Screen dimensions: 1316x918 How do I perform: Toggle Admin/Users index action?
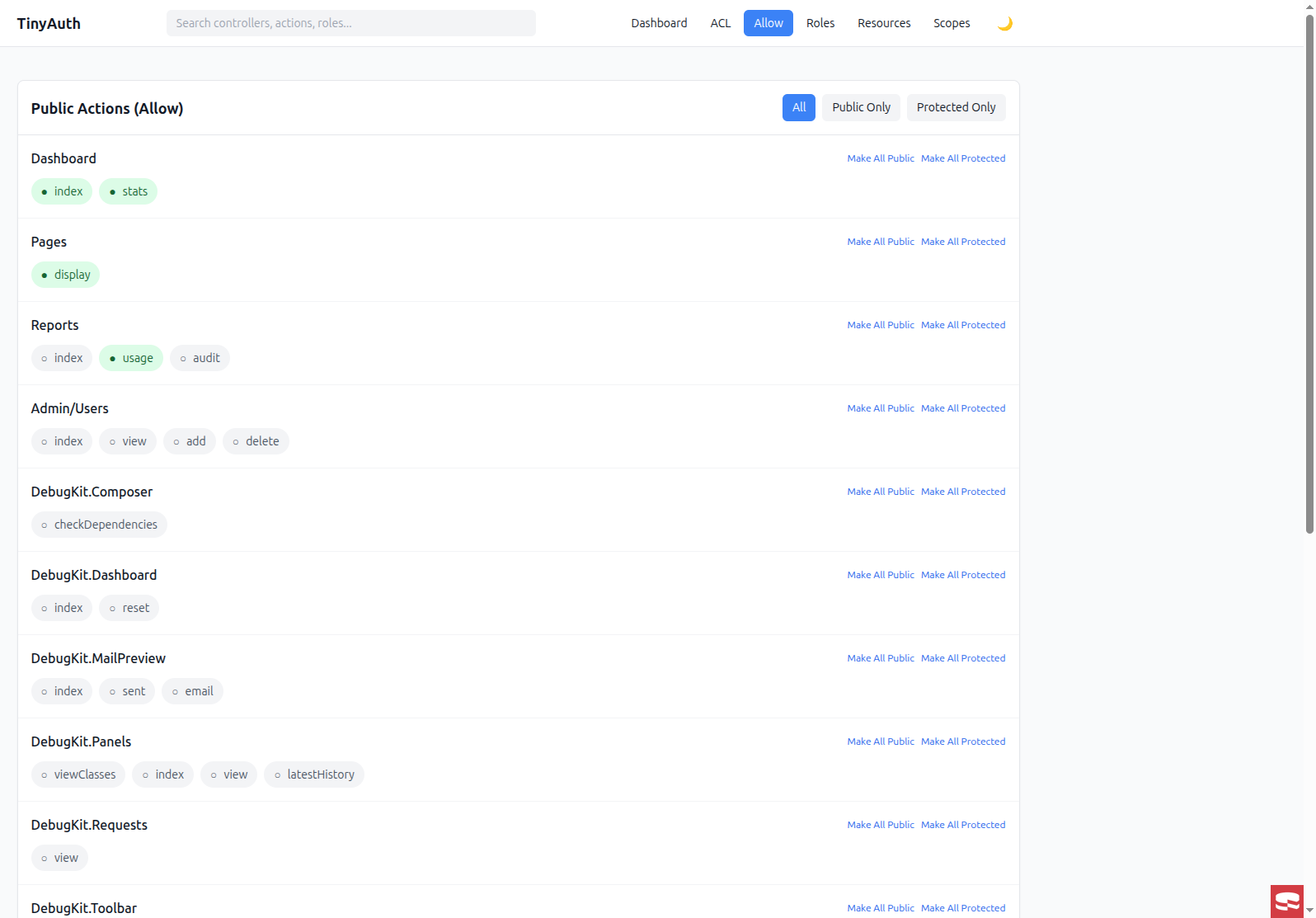62,441
